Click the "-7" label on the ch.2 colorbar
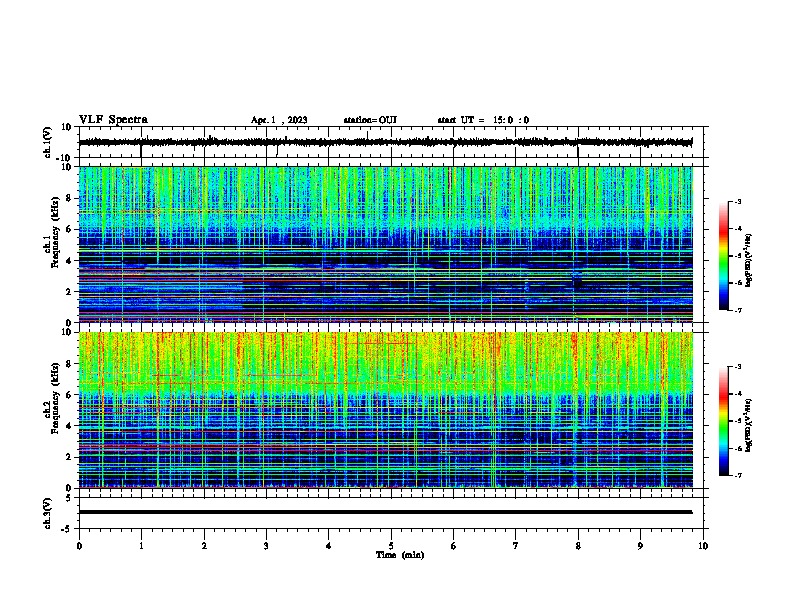792x612 pixels. click(737, 475)
